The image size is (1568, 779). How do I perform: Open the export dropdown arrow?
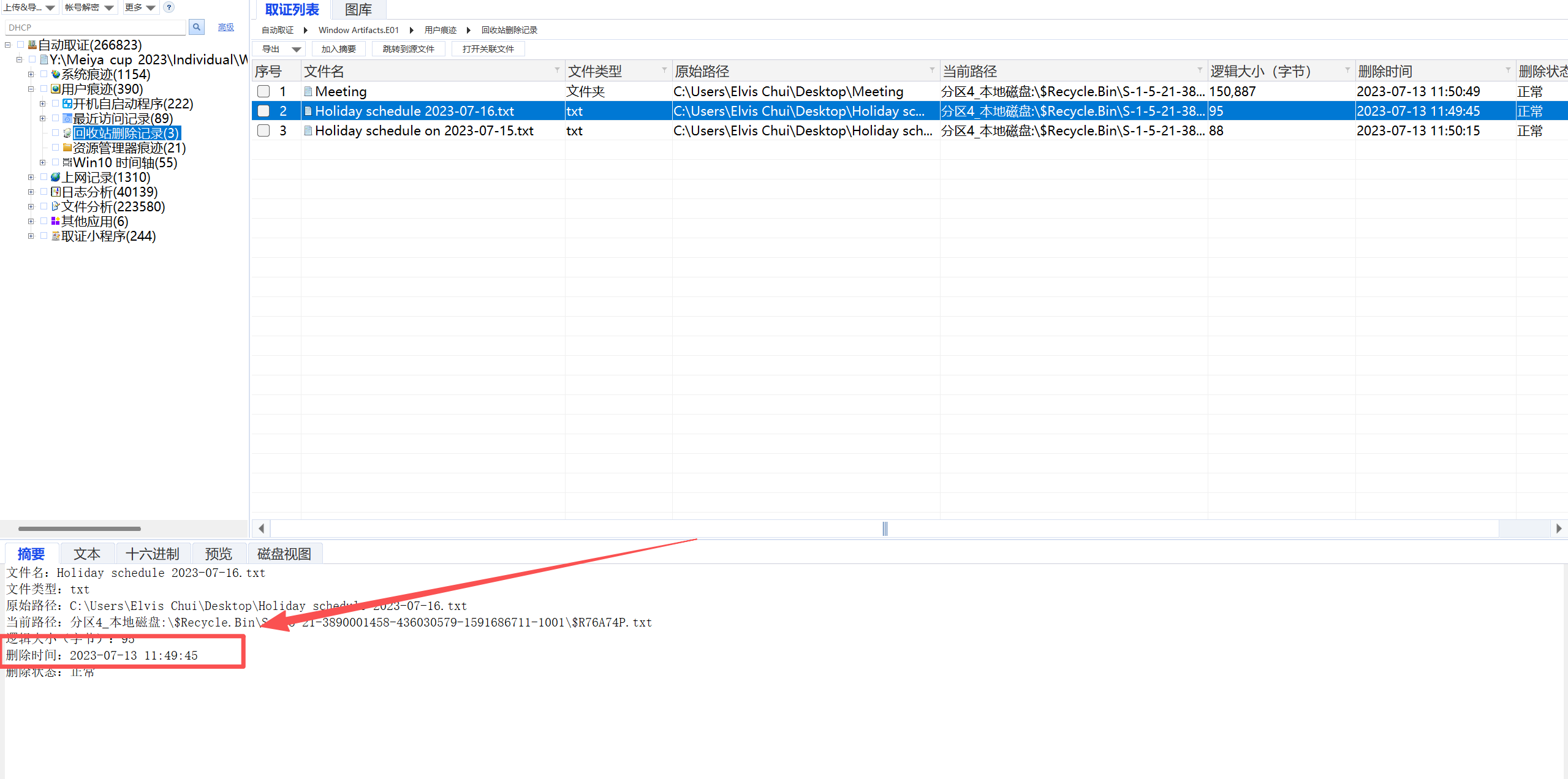click(x=296, y=49)
